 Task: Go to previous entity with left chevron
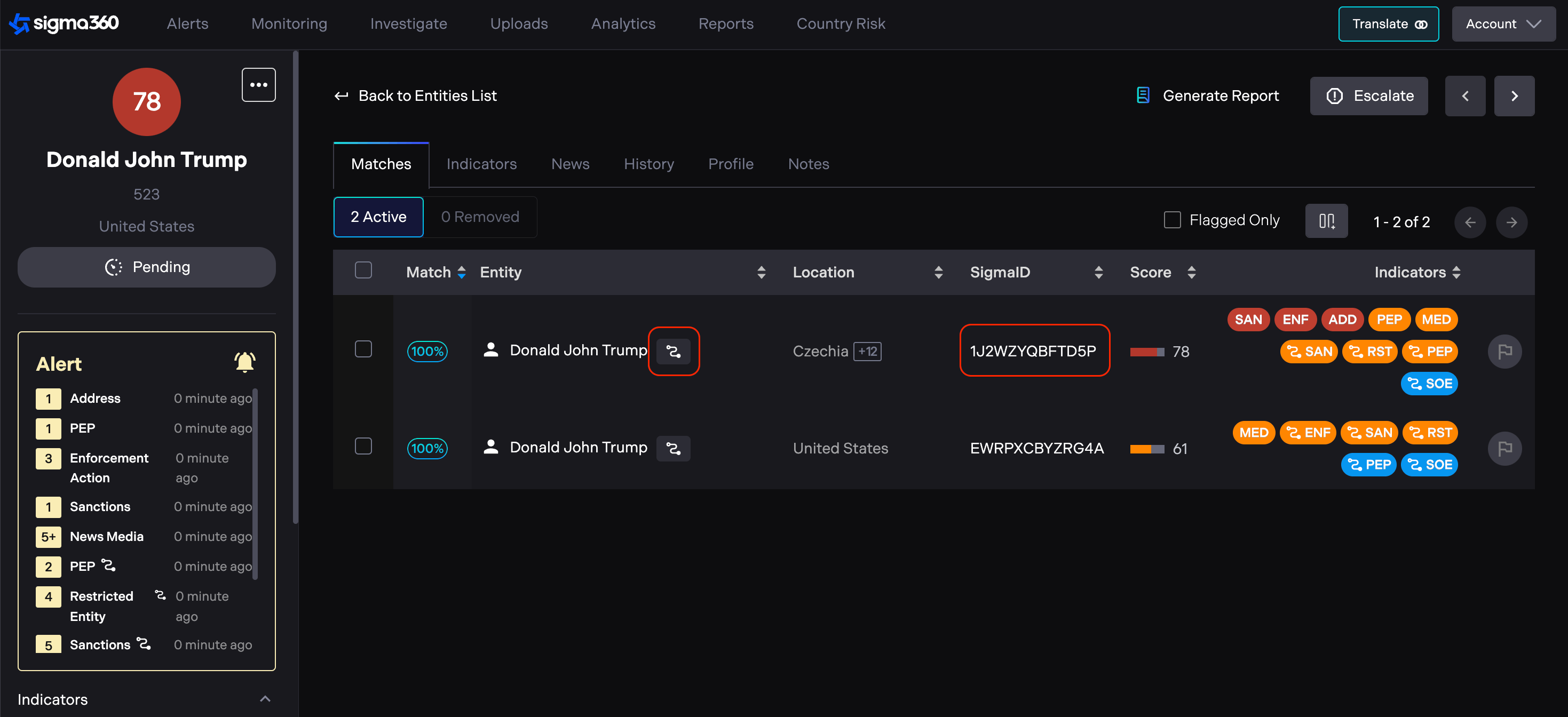click(x=1464, y=96)
